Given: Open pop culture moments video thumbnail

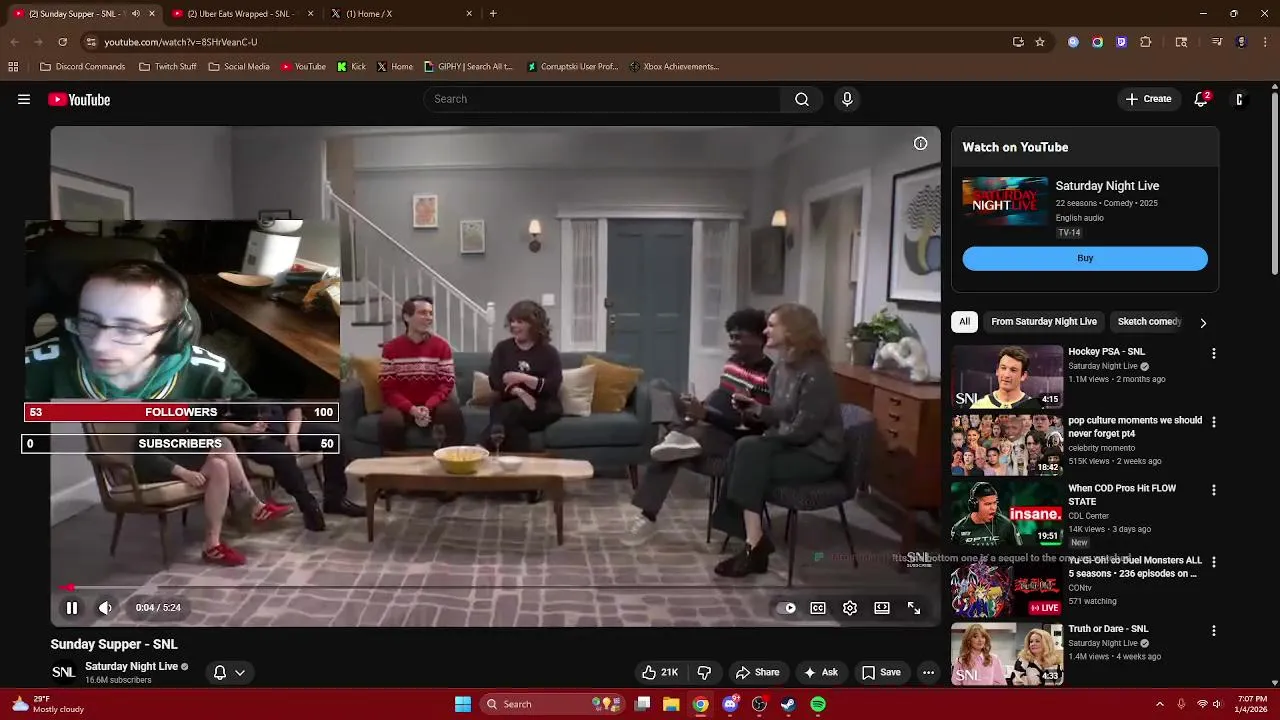Looking at the screenshot, I should [x=1007, y=445].
